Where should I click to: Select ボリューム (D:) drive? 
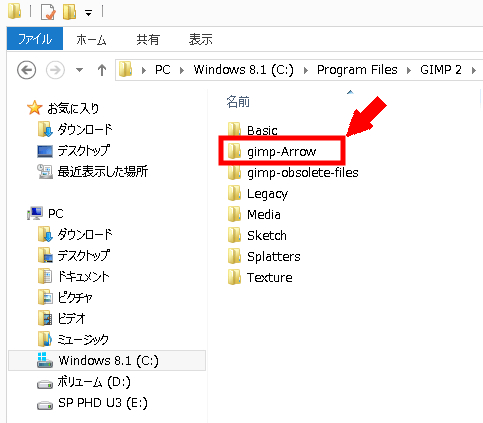(94, 382)
